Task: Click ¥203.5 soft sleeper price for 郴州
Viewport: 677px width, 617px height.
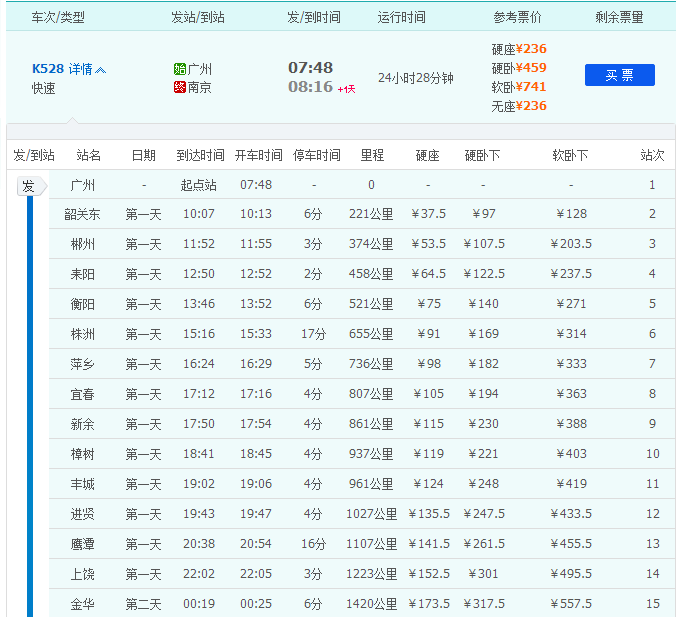Action: tap(571, 244)
